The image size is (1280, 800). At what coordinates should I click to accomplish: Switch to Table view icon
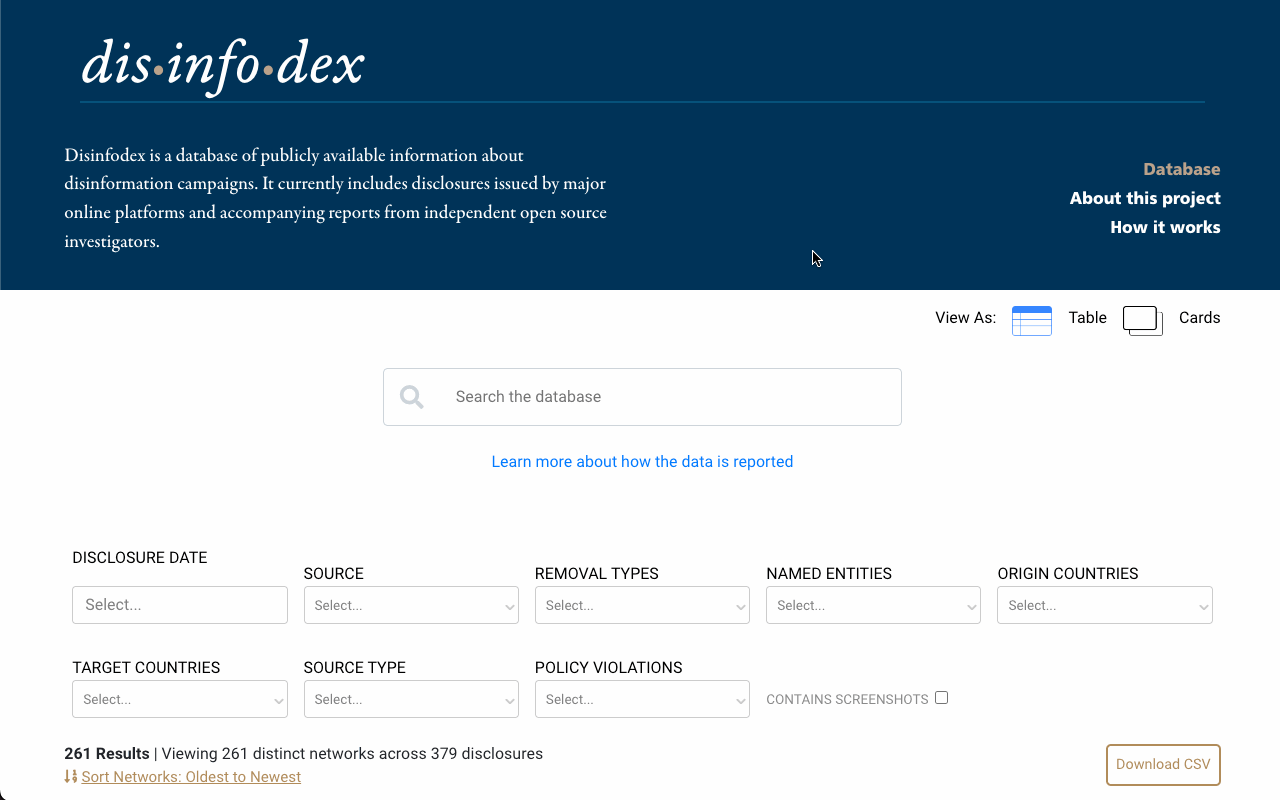click(x=1031, y=320)
